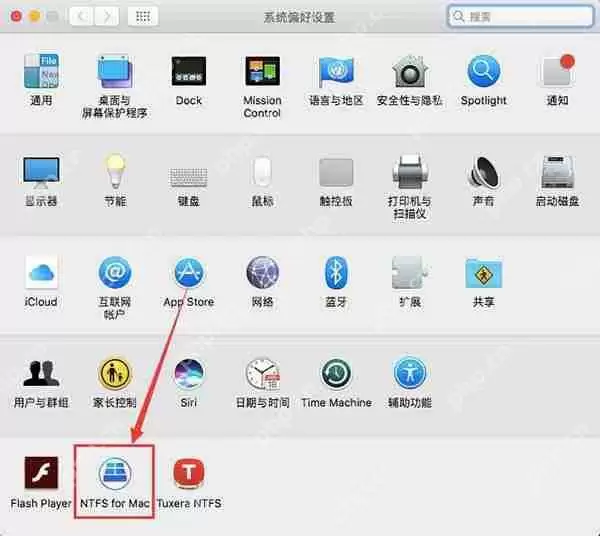Image resolution: width=600 pixels, height=536 pixels.
Task: Open Mission Control preferences
Action: (x=262, y=72)
